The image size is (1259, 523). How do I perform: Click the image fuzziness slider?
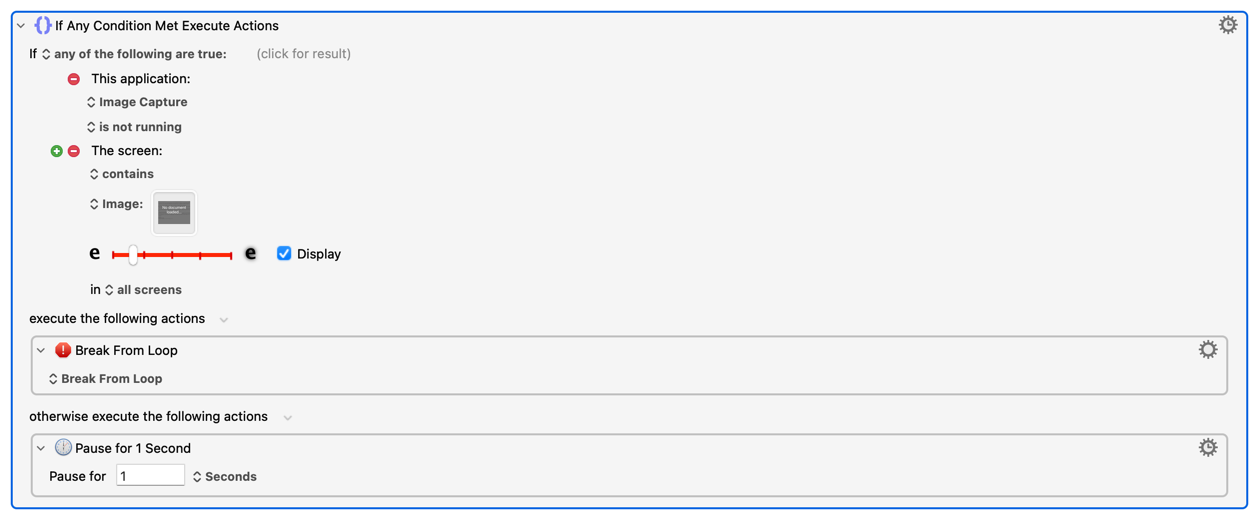[172, 255]
